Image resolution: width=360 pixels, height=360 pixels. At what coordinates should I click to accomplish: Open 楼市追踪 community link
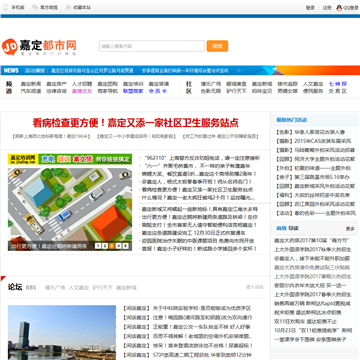pyautogui.click(x=288, y=84)
